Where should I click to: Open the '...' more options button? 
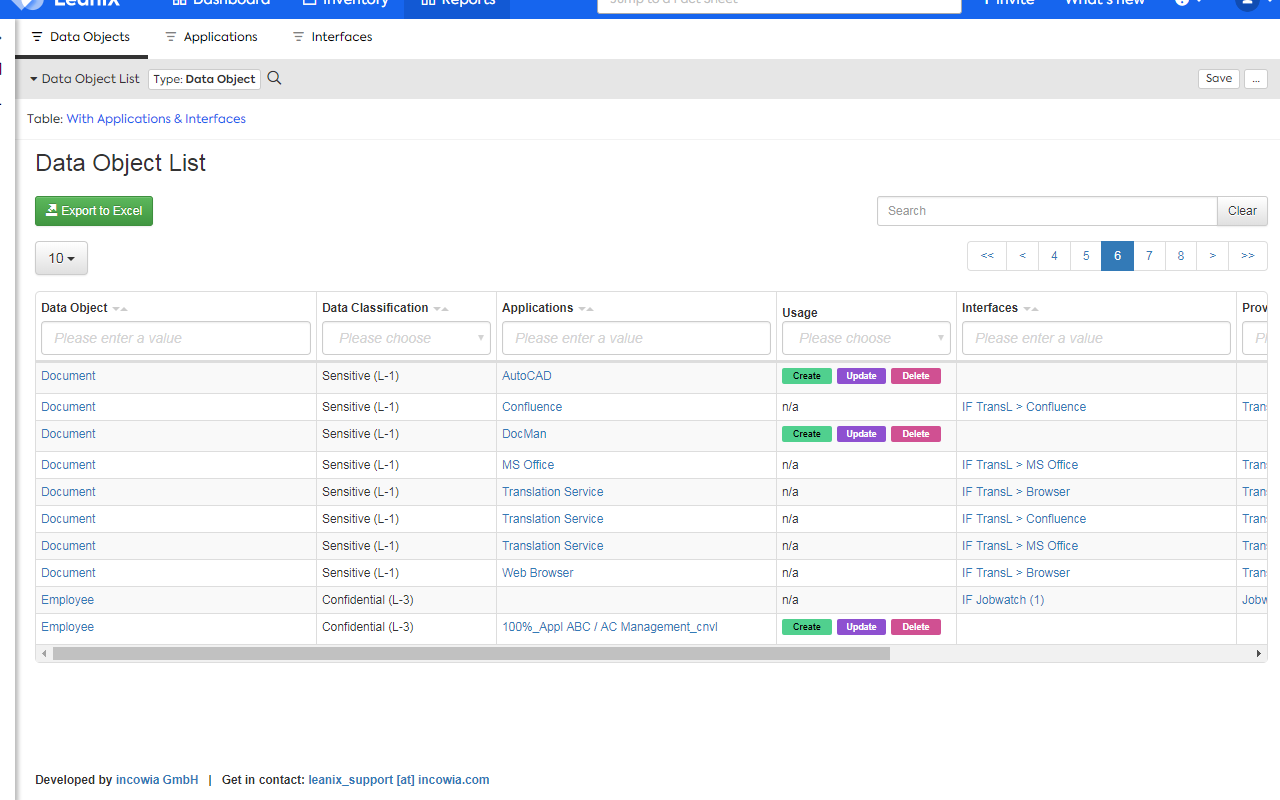[x=1256, y=79]
